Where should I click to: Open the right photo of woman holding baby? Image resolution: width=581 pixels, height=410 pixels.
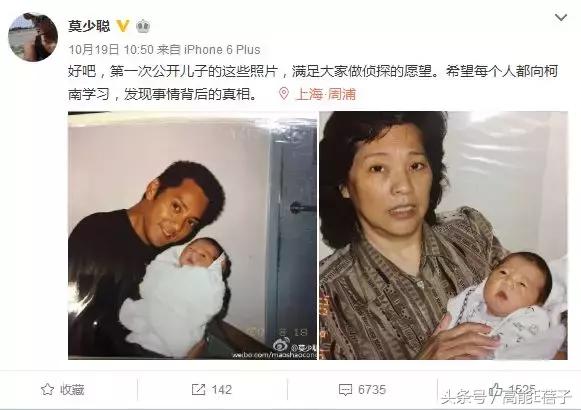(x=443, y=235)
